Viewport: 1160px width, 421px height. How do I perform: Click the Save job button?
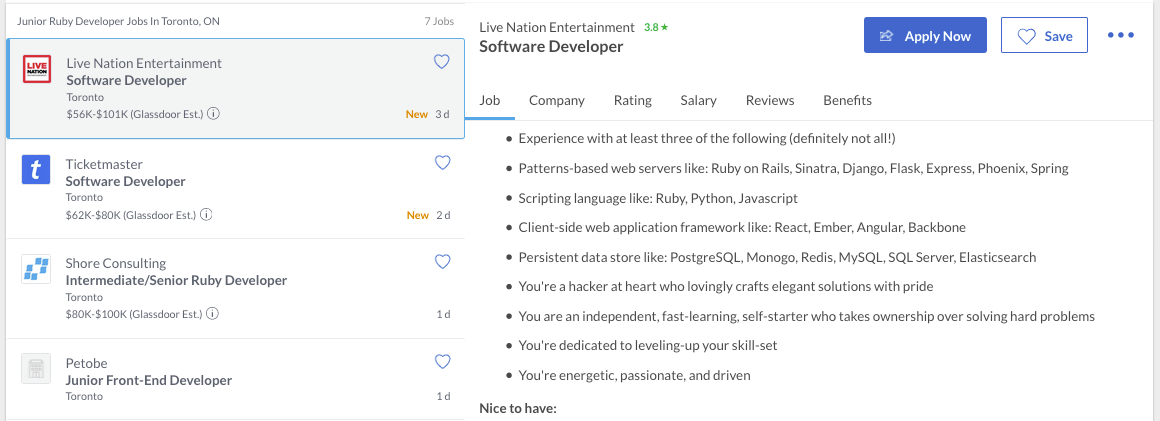click(x=1044, y=36)
